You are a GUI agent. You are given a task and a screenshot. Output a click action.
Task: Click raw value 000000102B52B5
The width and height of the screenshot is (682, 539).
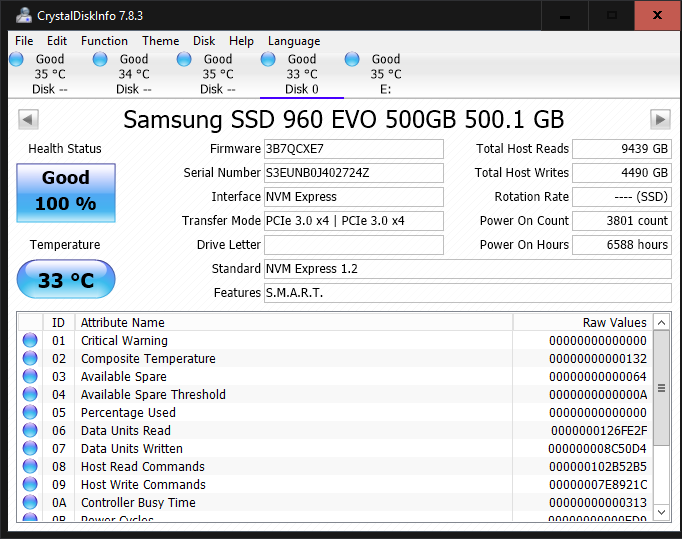pyautogui.click(x=598, y=467)
